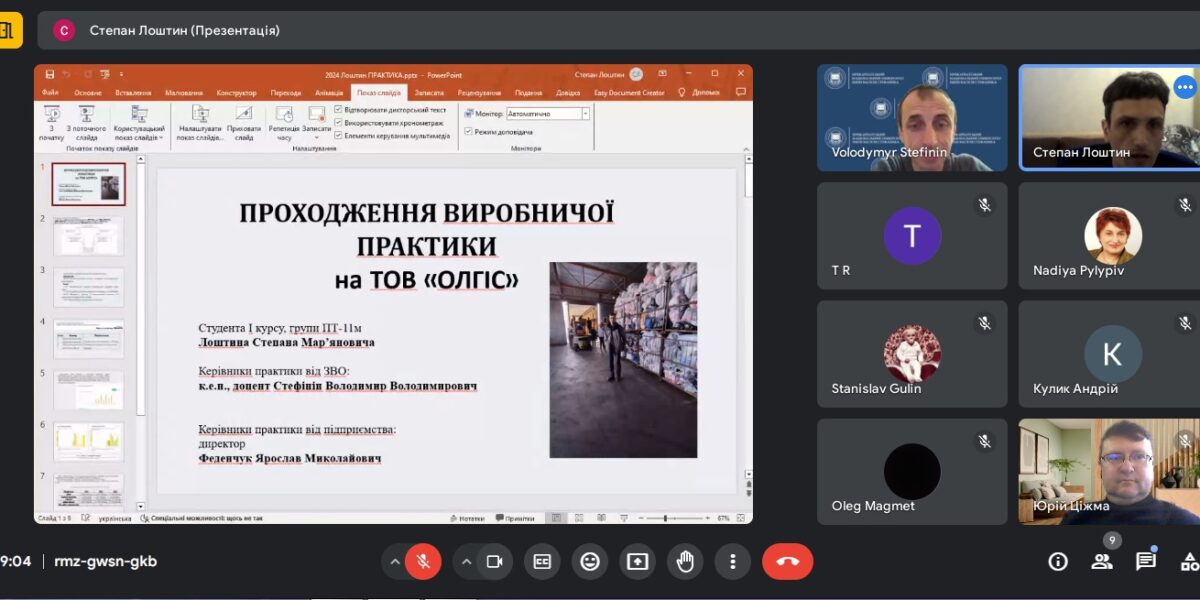The height and width of the screenshot is (600, 1200).
Task: Open the chat with everyone panel
Action: [1145, 561]
